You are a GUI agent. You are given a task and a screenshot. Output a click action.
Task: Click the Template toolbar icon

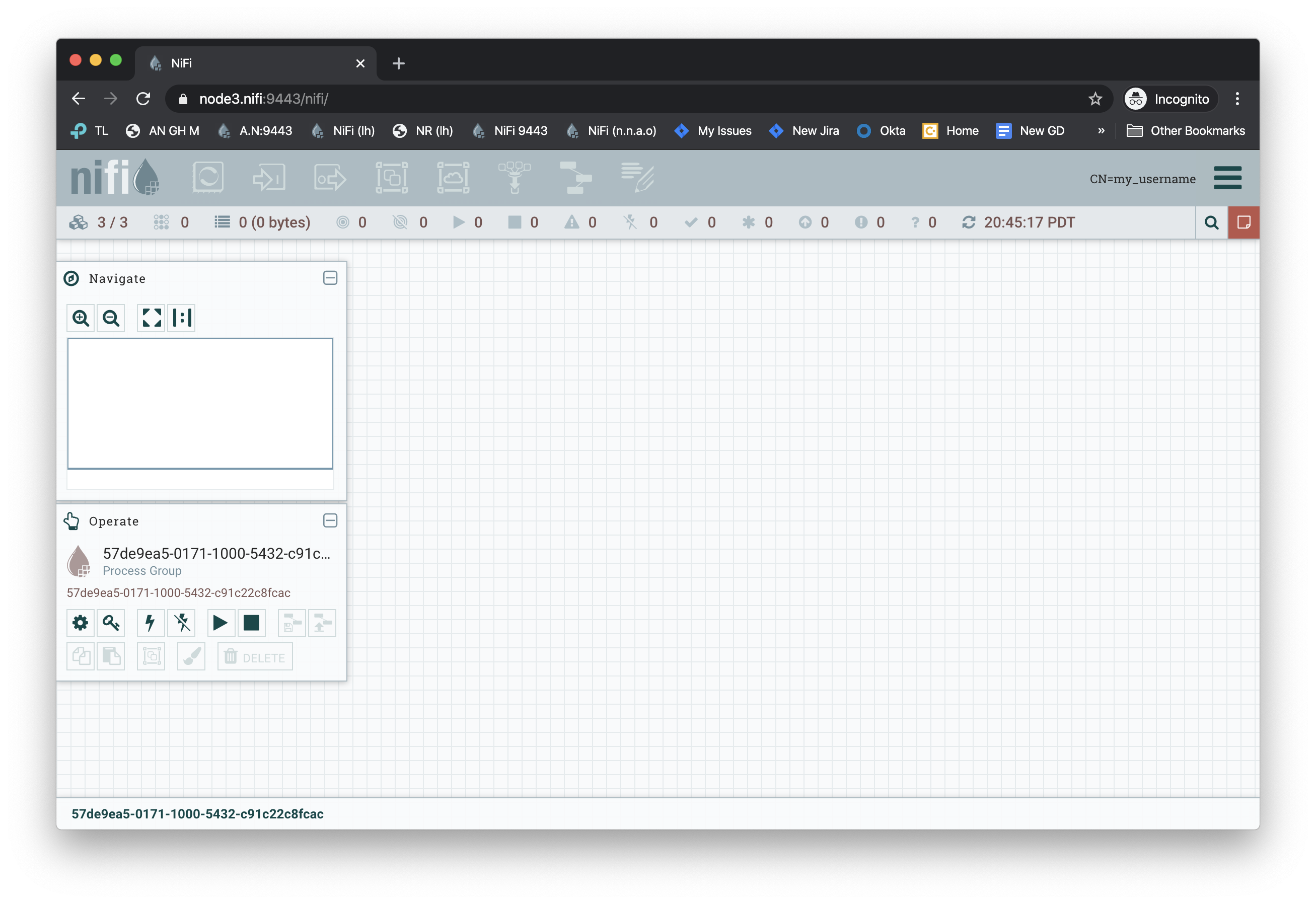click(x=575, y=178)
